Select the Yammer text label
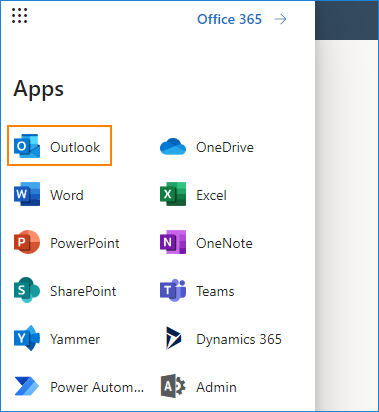This screenshot has height=412, width=379. pyautogui.click(x=75, y=339)
